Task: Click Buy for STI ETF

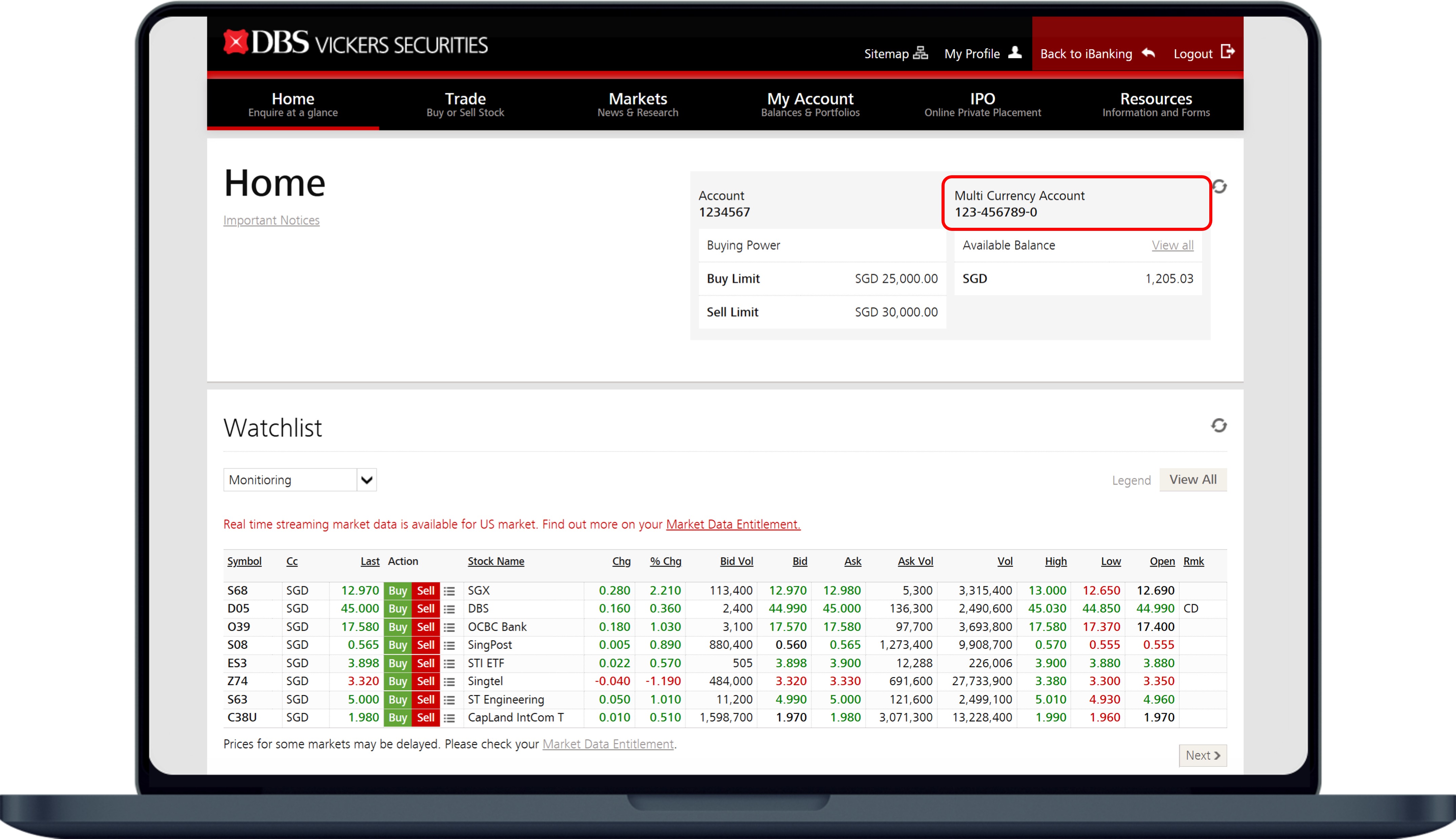Action: pos(398,663)
